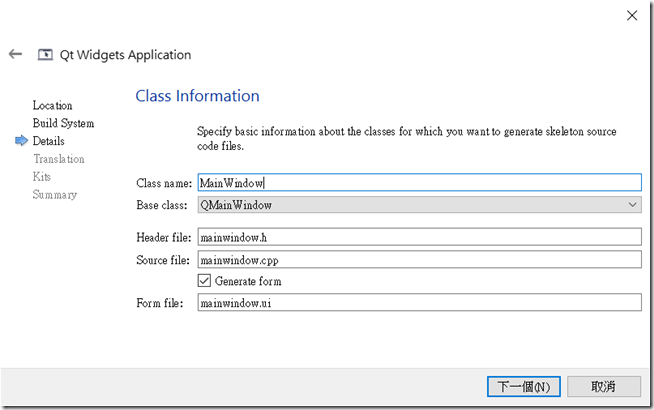Uncheck the Generate form checkbox
This screenshot has height=410, width=654.
click(204, 281)
